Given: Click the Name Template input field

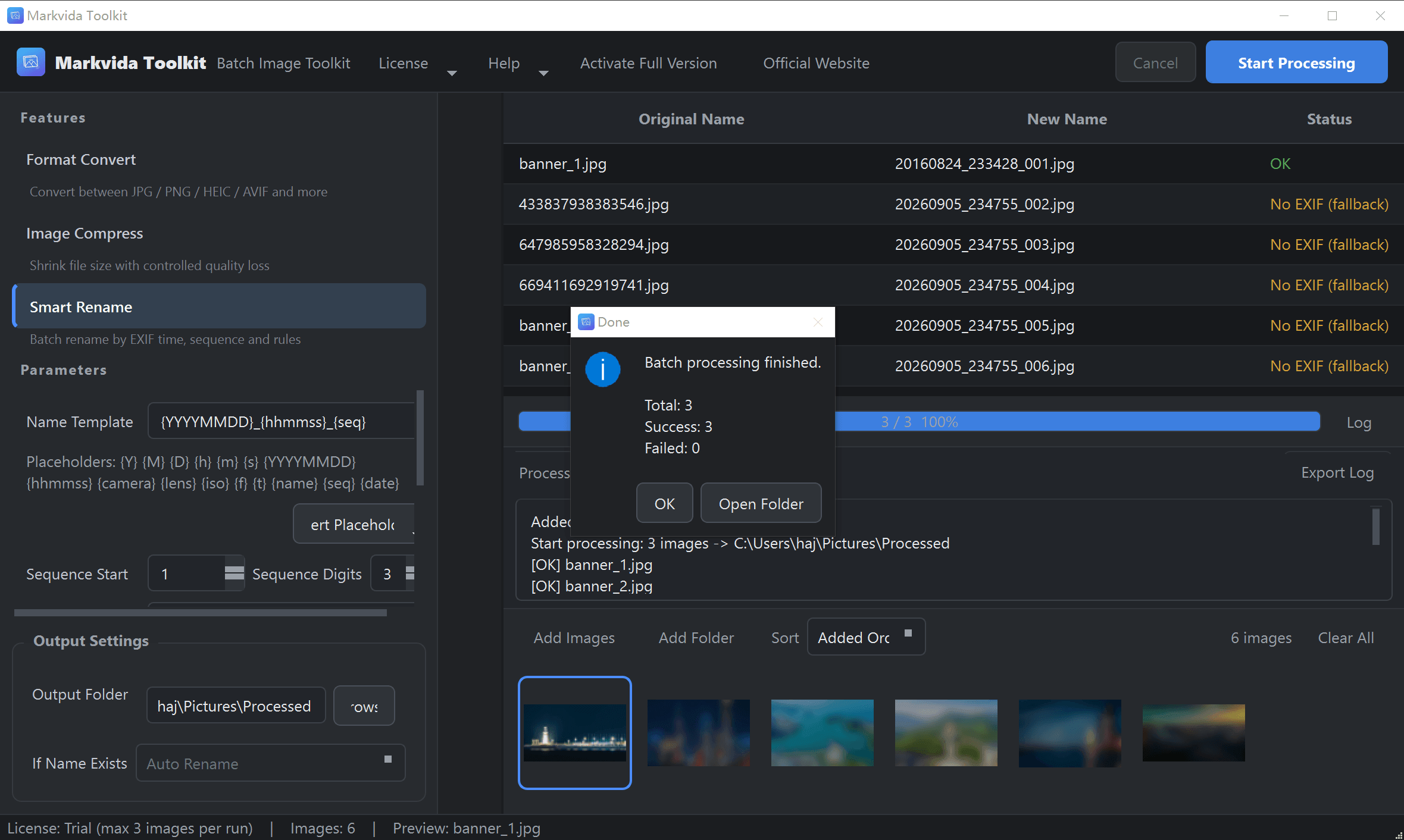Looking at the screenshot, I should (281, 422).
